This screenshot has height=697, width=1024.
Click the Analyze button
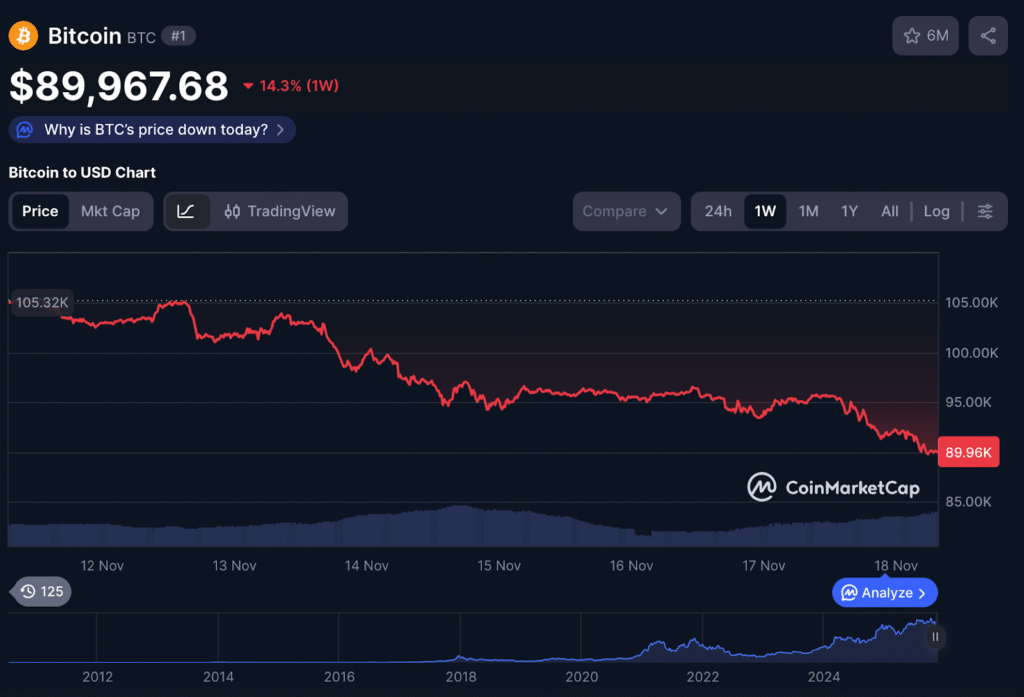point(884,593)
